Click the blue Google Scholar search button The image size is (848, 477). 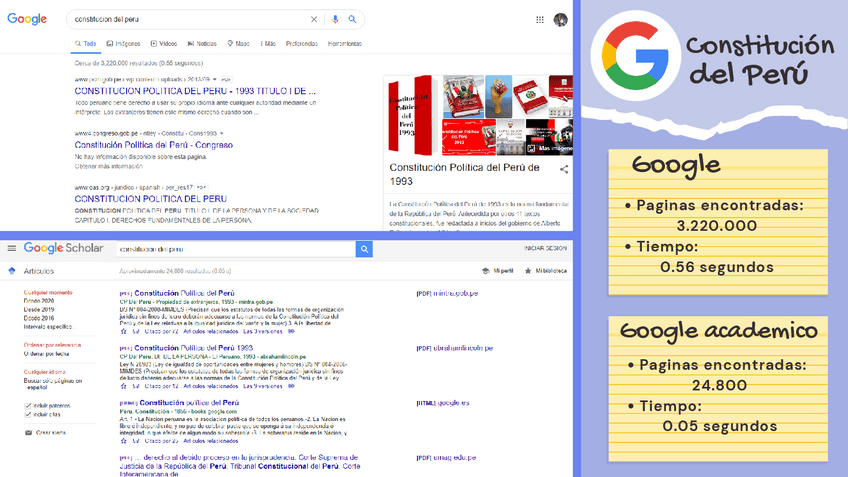coord(364,249)
